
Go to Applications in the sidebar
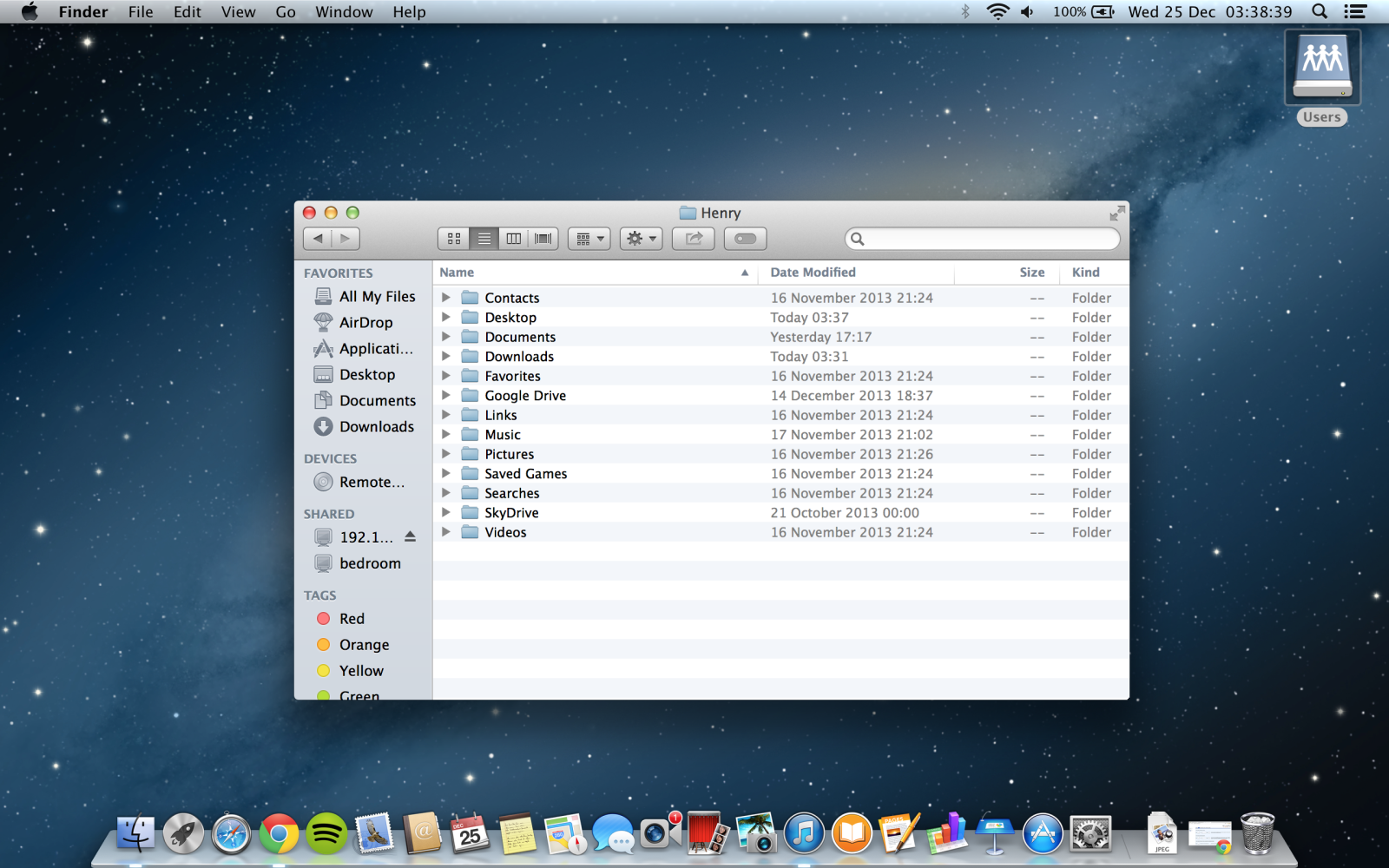pyautogui.click(x=364, y=349)
